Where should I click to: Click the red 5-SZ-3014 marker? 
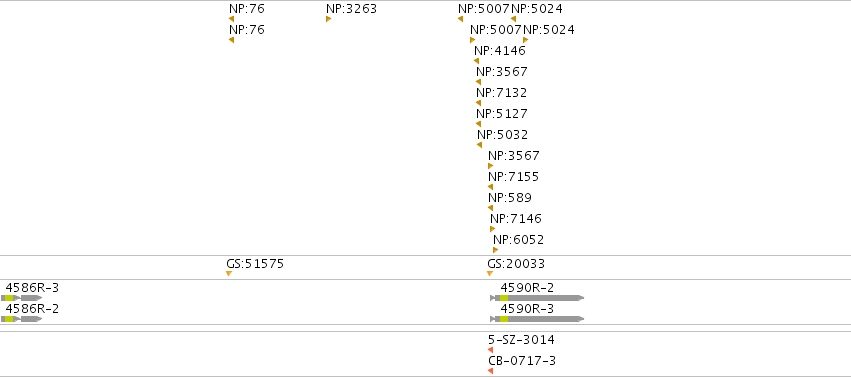click(490, 350)
